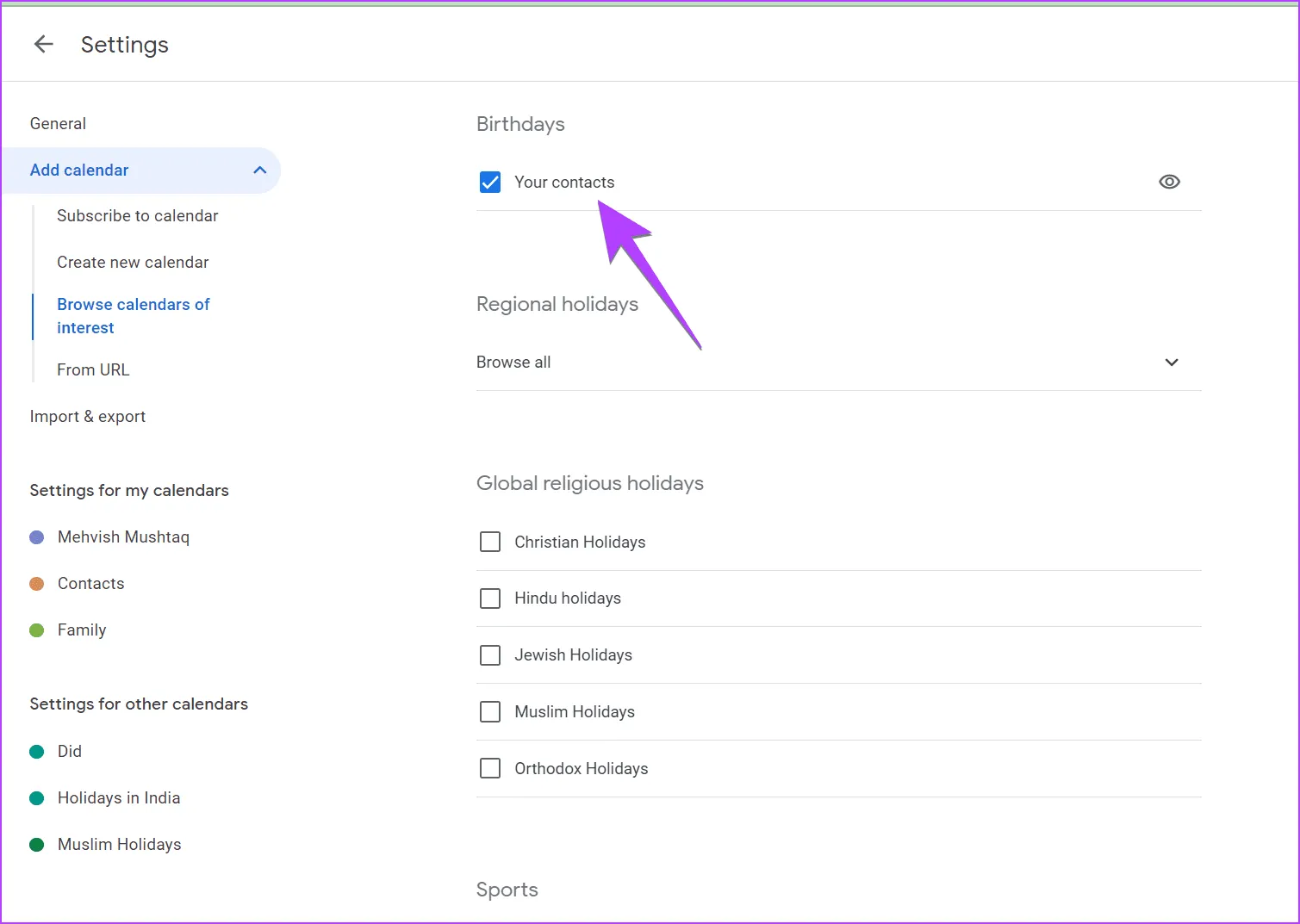Expand the Browse all regional holidays dropdown
The width and height of the screenshot is (1300, 924).
(x=1171, y=363)
